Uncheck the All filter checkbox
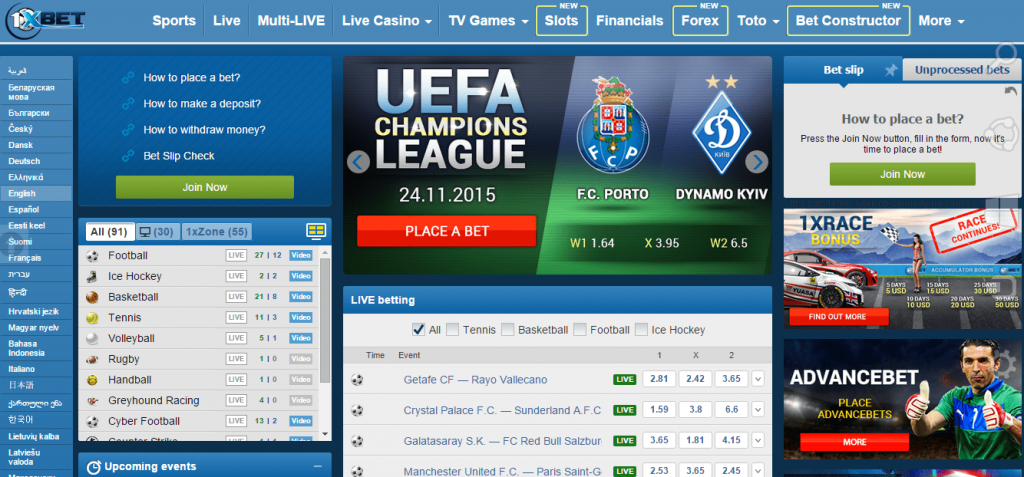The height and width of the screenshot is (477, 1024). click(x=418, y=329)
